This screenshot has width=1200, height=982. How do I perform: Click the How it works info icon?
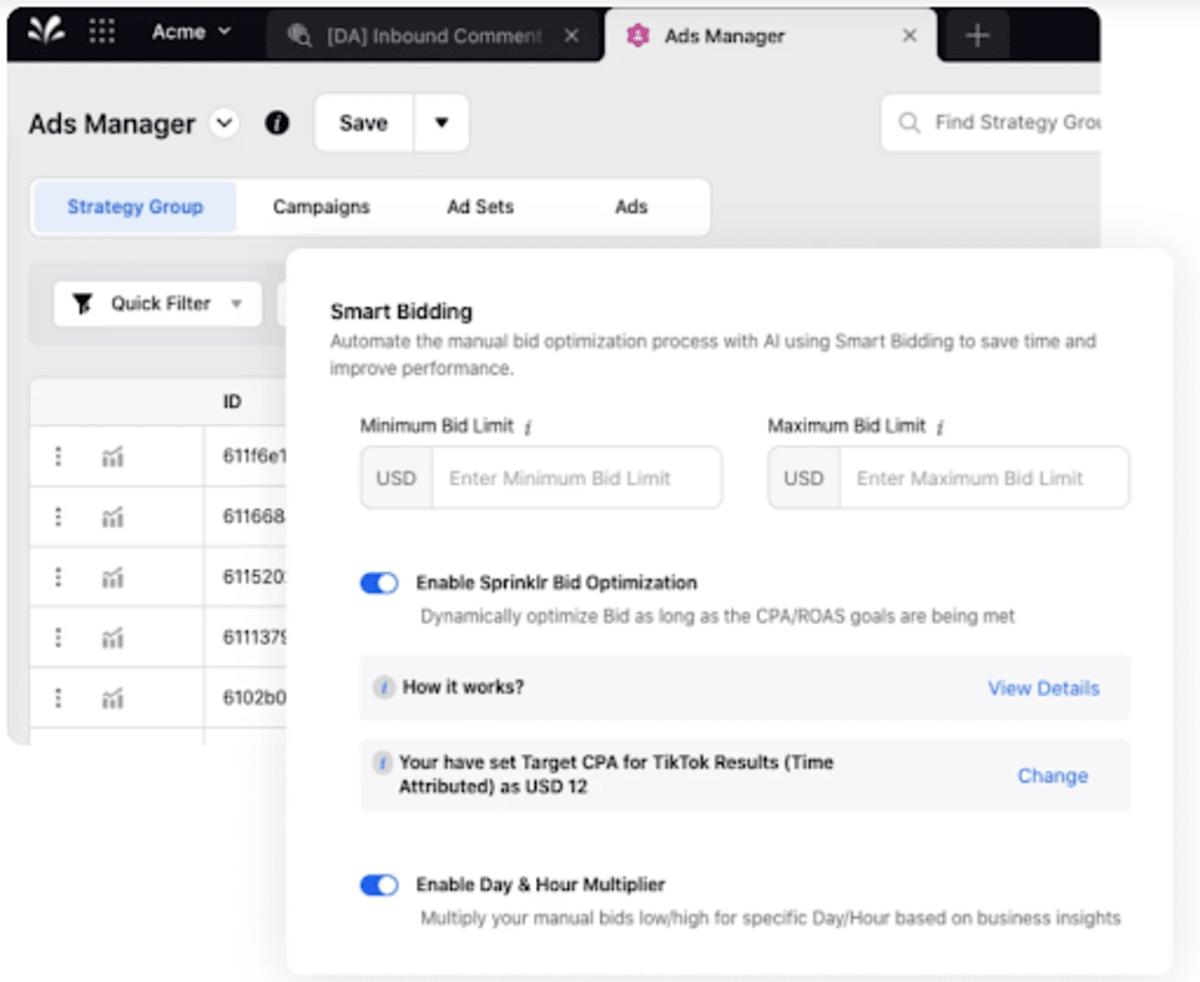[x=383, y=687]
